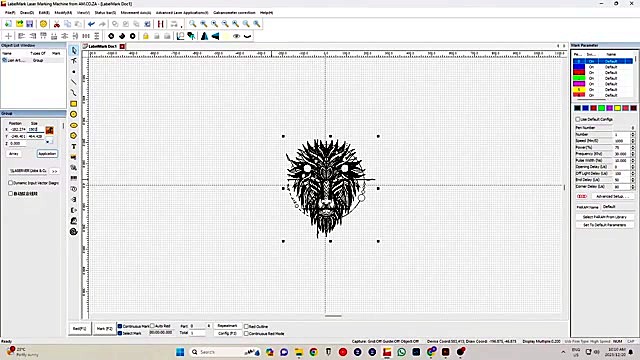Open the Help menu

pos(267,13)
